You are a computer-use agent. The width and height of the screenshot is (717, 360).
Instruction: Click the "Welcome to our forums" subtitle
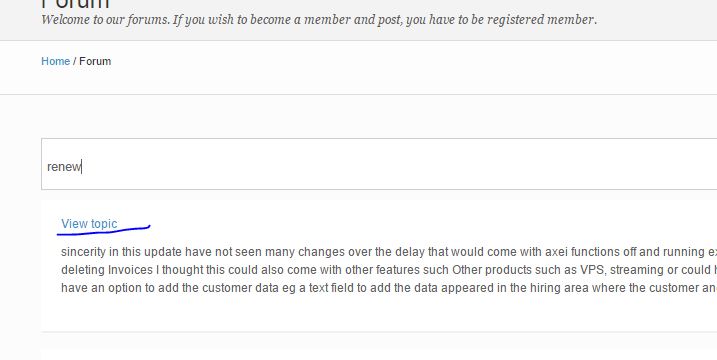click(x=319, y=20)
